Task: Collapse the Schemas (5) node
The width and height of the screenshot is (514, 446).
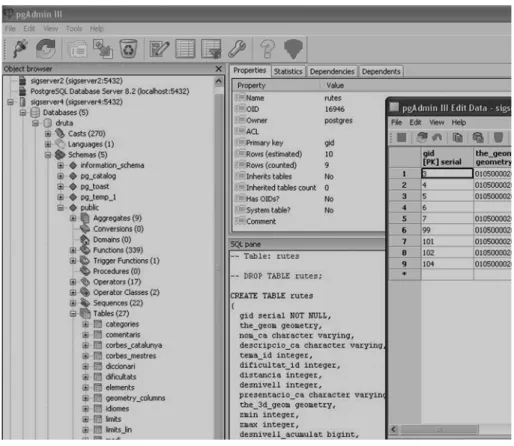Action: (48, 155)
